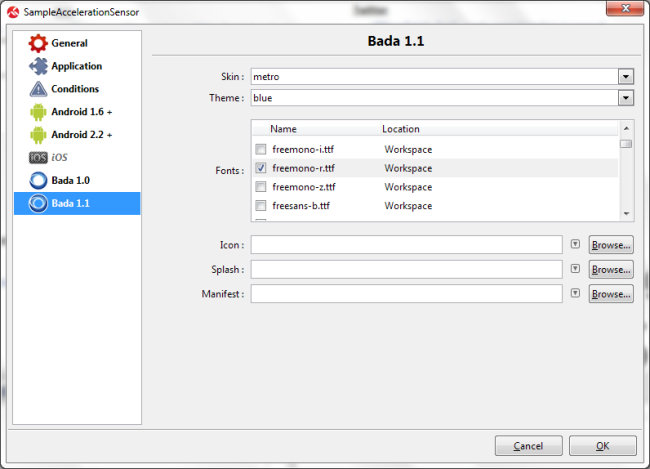Click the Conditions warning triangle icon
650x469 pixels.
click(38, 89)
